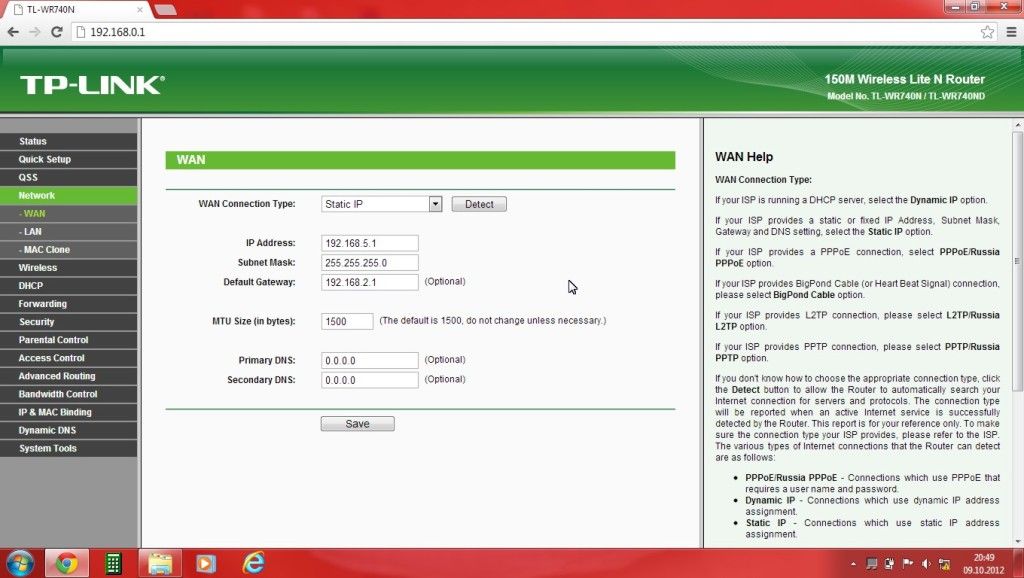Expand the WAN Connection Type dropdown

tap(381, 204)
